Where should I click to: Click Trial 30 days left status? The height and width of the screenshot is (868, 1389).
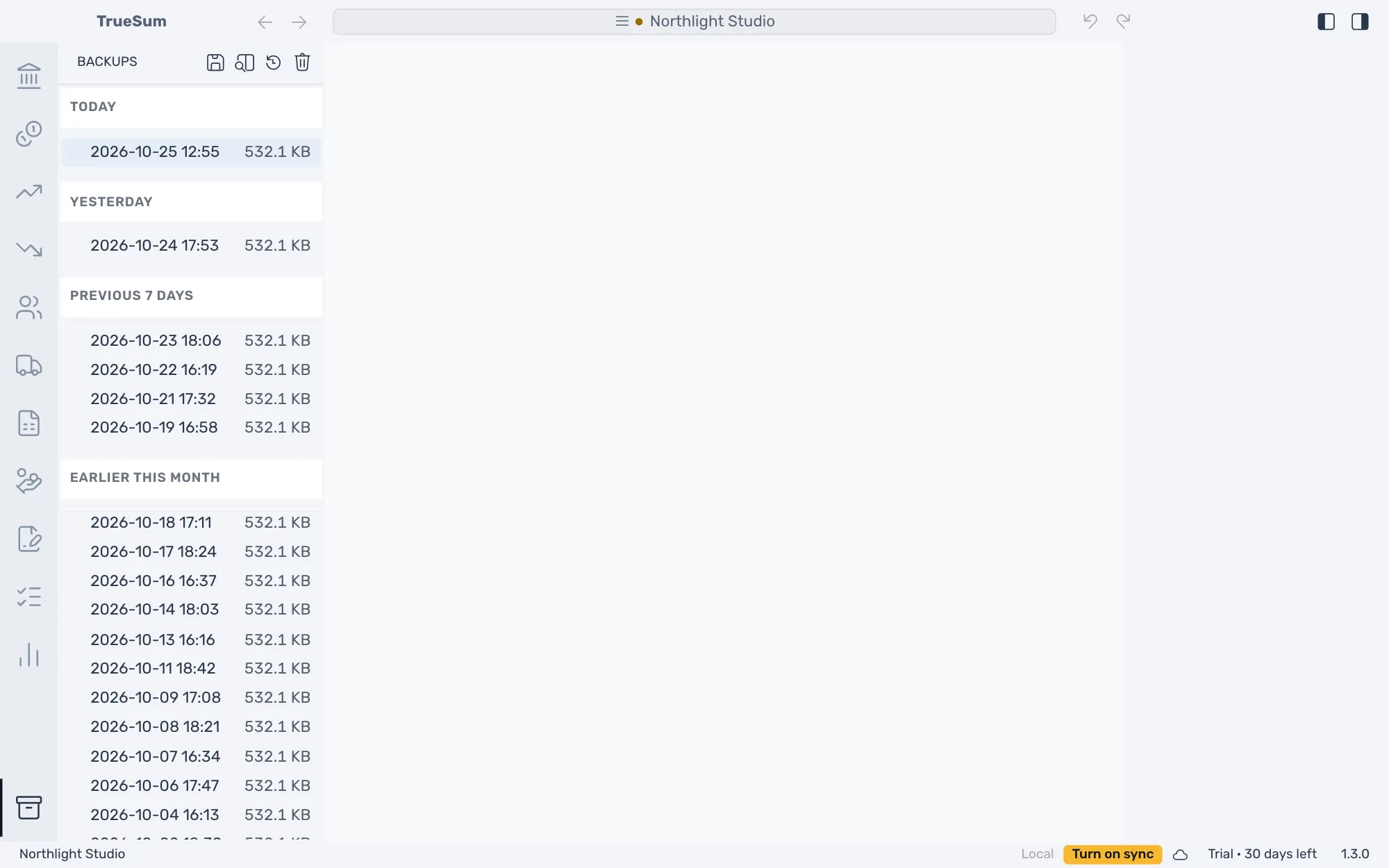(x=1262, y=854)
